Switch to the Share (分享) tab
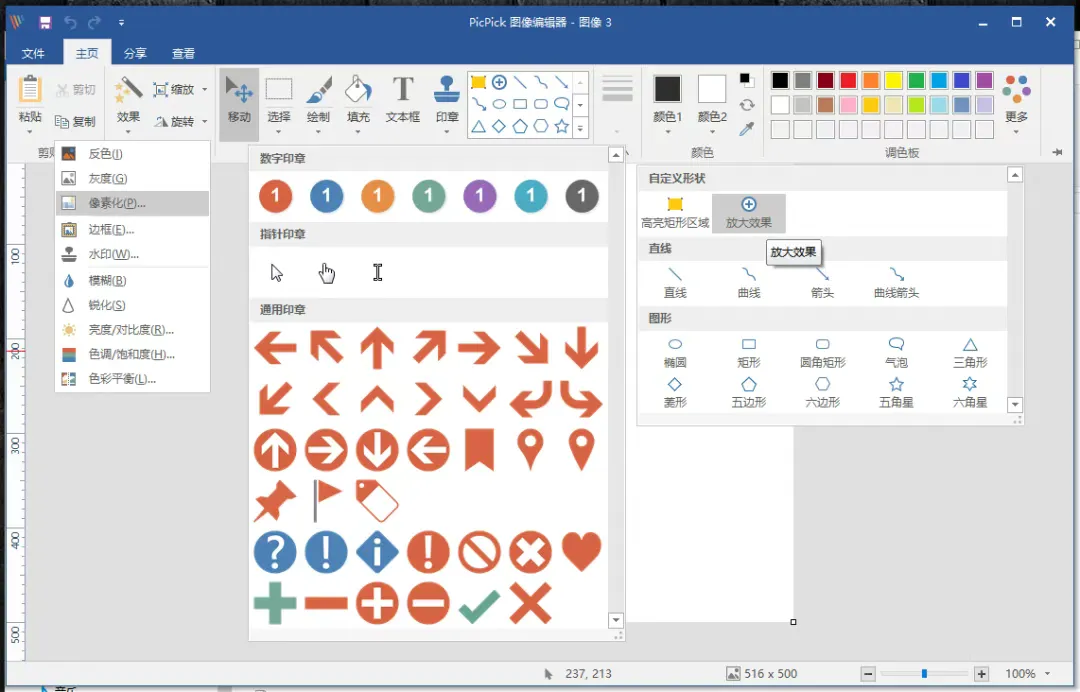1080x692 pixels. tap(135, 54)
